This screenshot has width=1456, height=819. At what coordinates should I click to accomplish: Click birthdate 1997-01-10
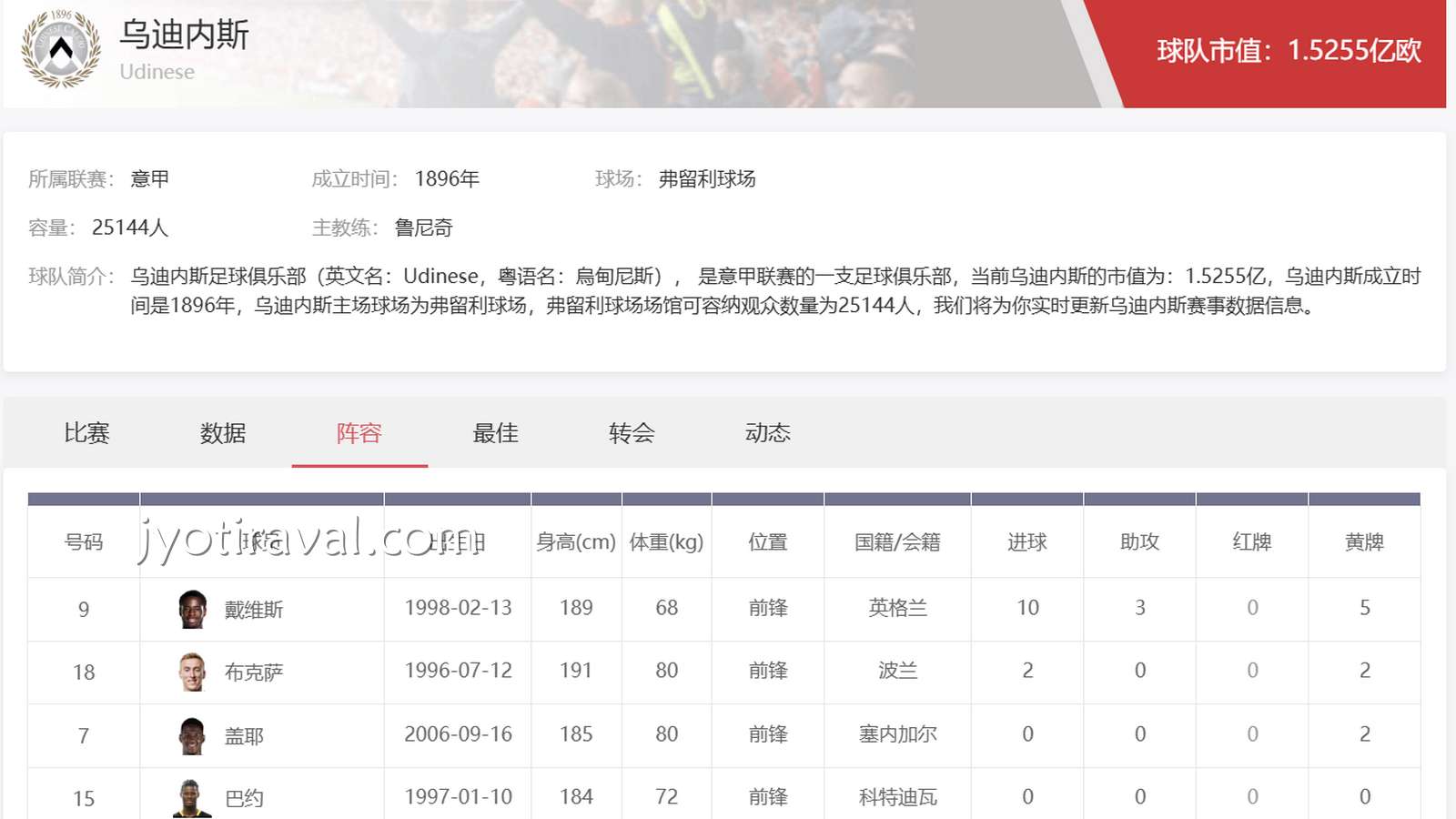point(458,797)
